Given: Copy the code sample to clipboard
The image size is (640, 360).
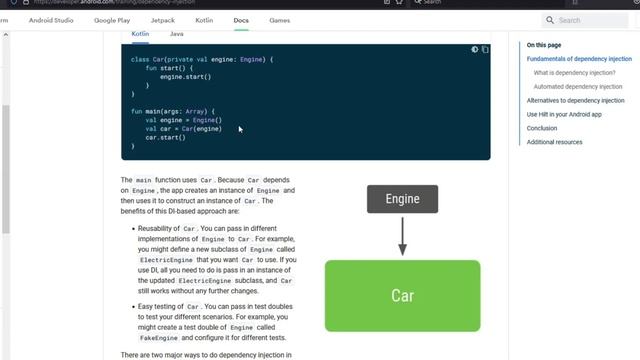Looking at the screenshot, I should (x=485, y=49).
